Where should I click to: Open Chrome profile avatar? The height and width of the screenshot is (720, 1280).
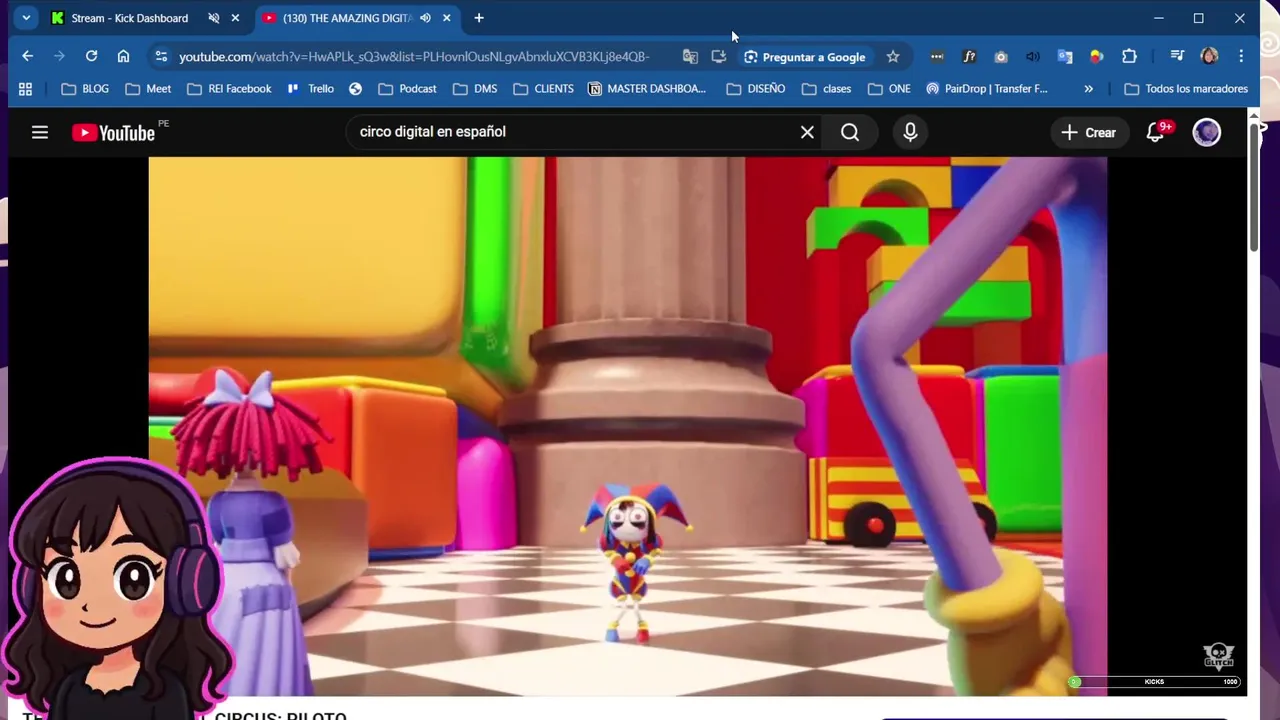1209,57
